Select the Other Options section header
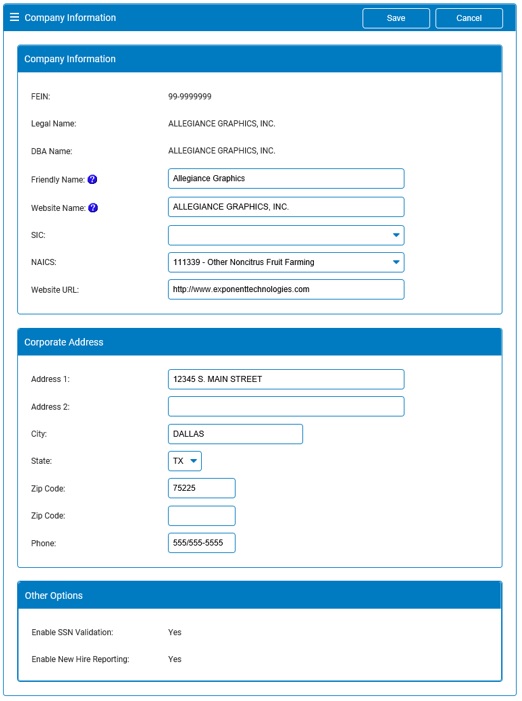 tap(260, 595)
